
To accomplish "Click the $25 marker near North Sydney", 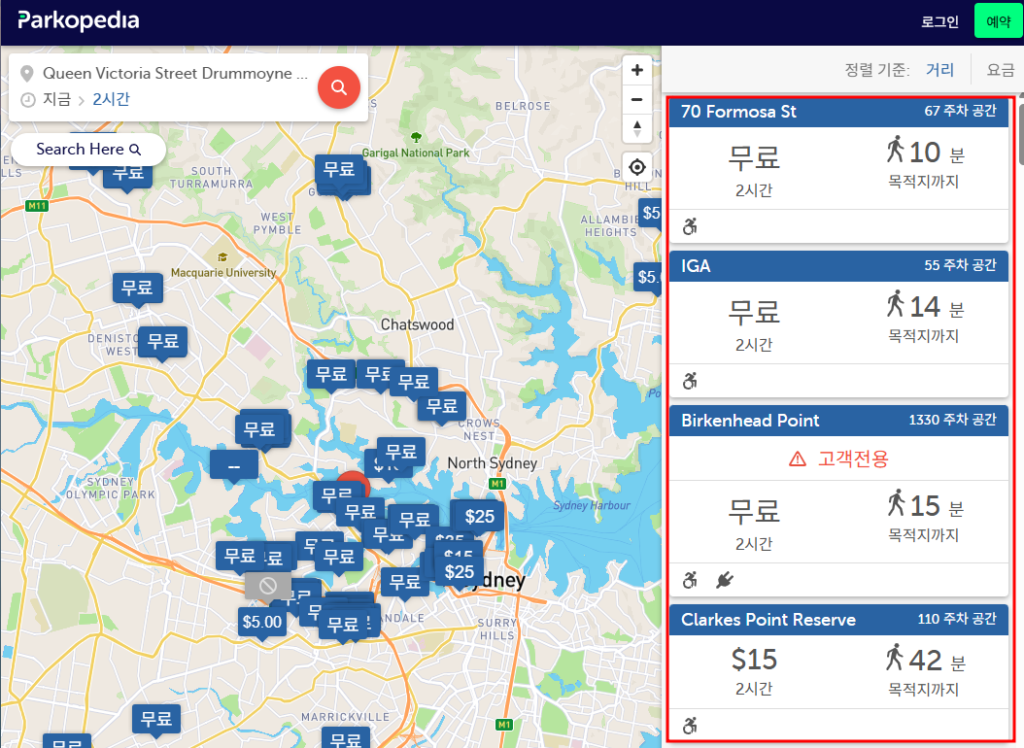I will click(x=479, y=517).
